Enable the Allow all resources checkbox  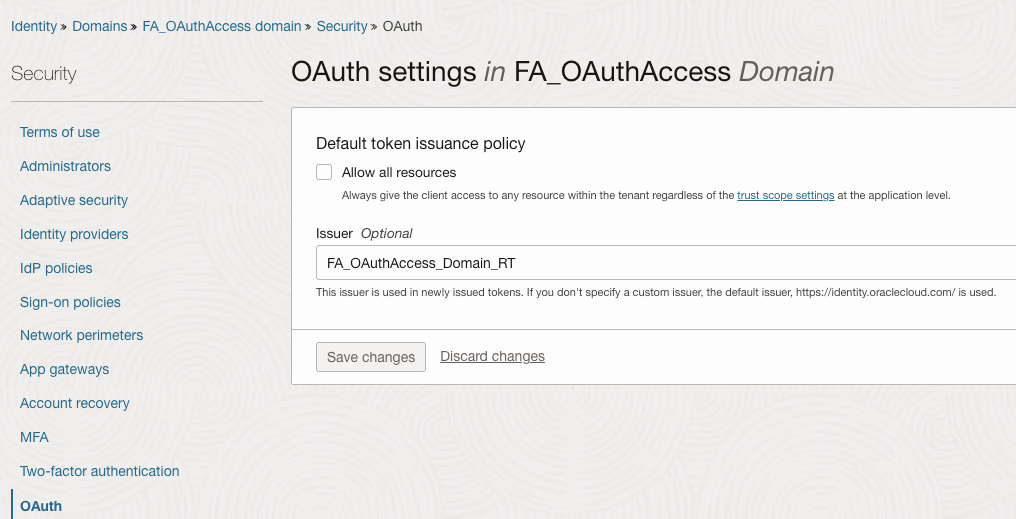click(x=324, y=172)
